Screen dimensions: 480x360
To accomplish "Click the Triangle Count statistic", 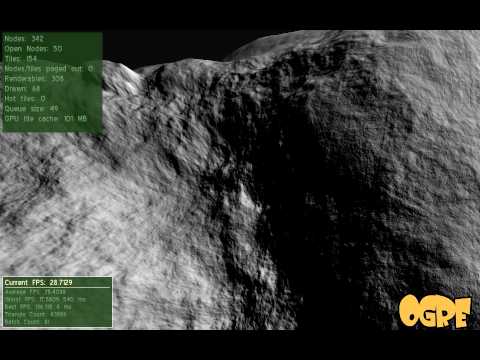I will (x=36, y=314).
